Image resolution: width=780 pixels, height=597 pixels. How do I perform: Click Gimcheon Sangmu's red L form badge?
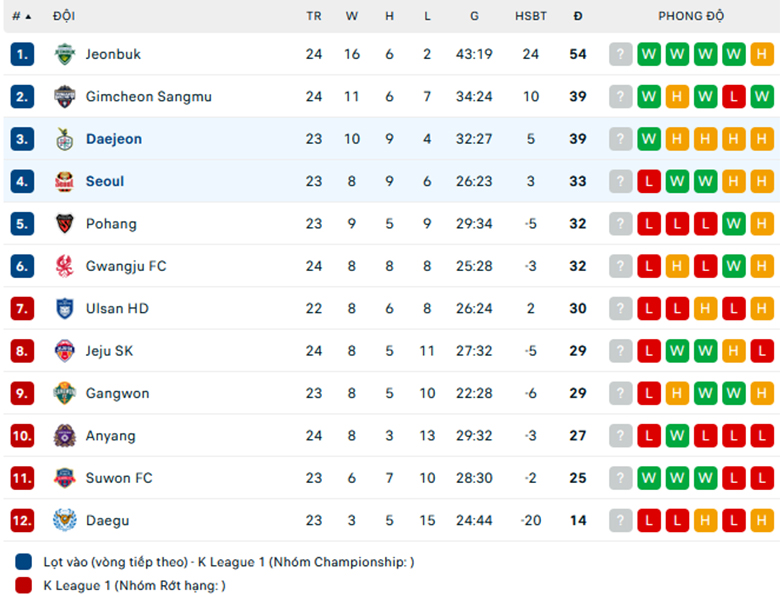point(733,97)
